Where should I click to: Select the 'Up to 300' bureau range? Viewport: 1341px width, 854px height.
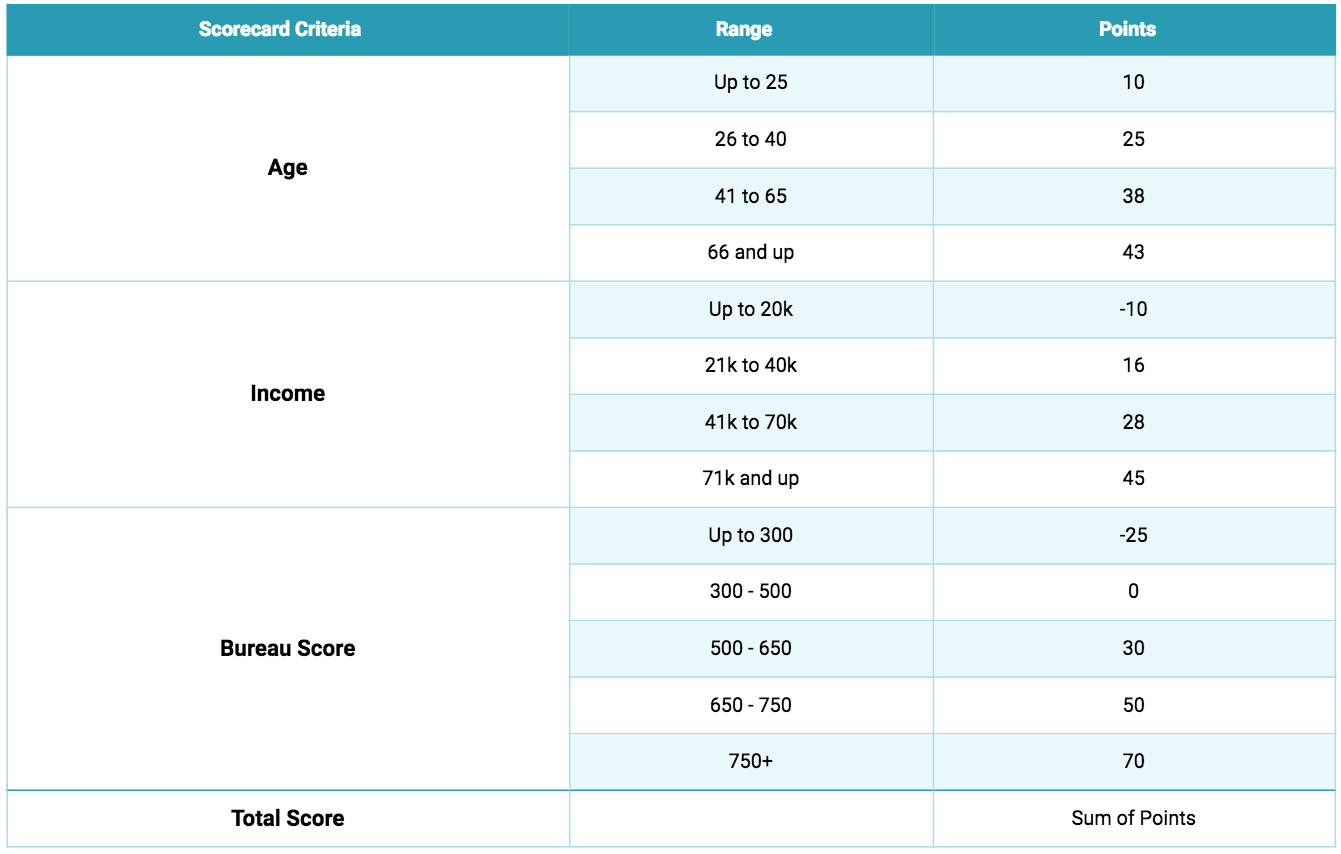[751, 535]
